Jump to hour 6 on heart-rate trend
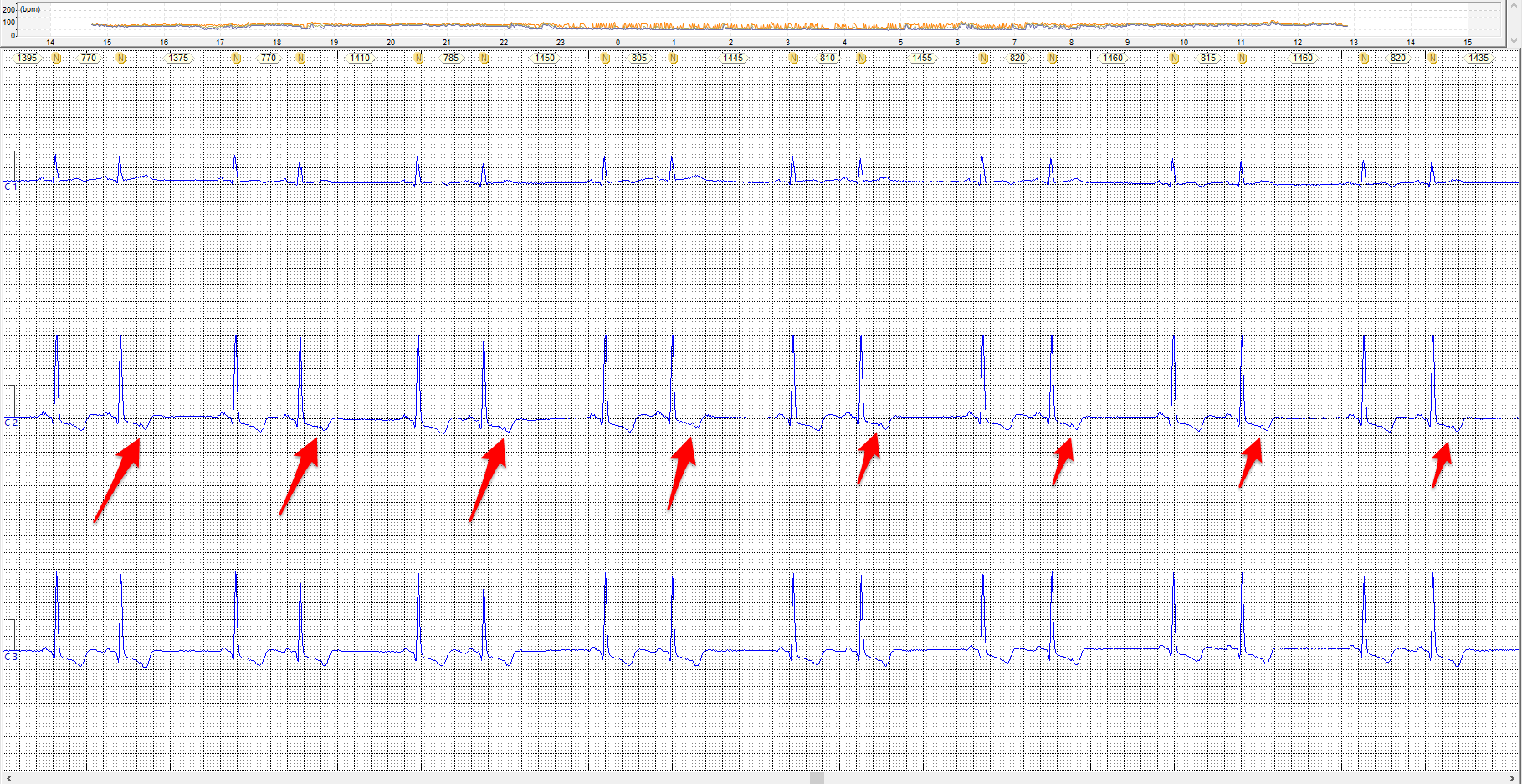 957,42
